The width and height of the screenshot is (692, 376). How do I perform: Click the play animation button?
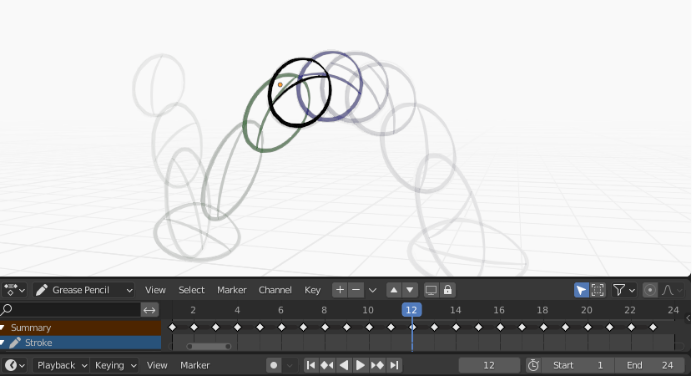coord(360,365)
